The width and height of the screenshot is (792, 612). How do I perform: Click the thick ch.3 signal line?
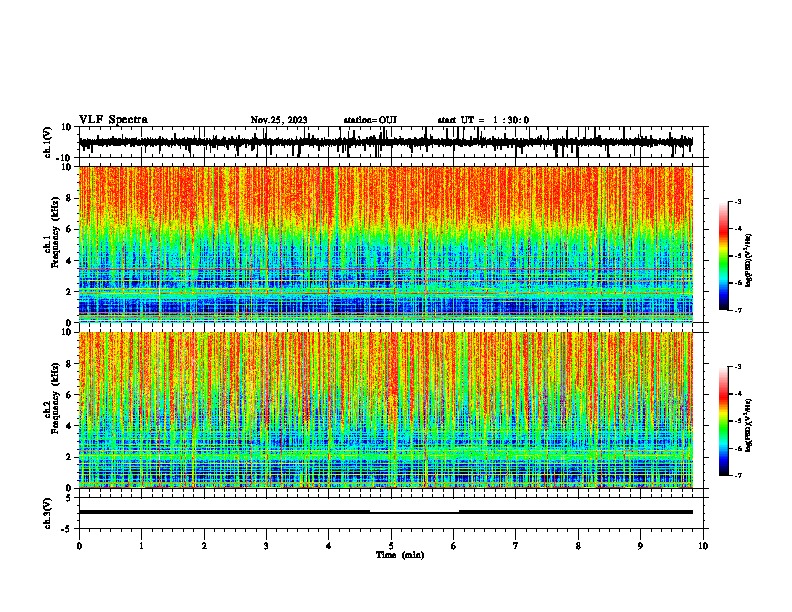tap(224, 512)
